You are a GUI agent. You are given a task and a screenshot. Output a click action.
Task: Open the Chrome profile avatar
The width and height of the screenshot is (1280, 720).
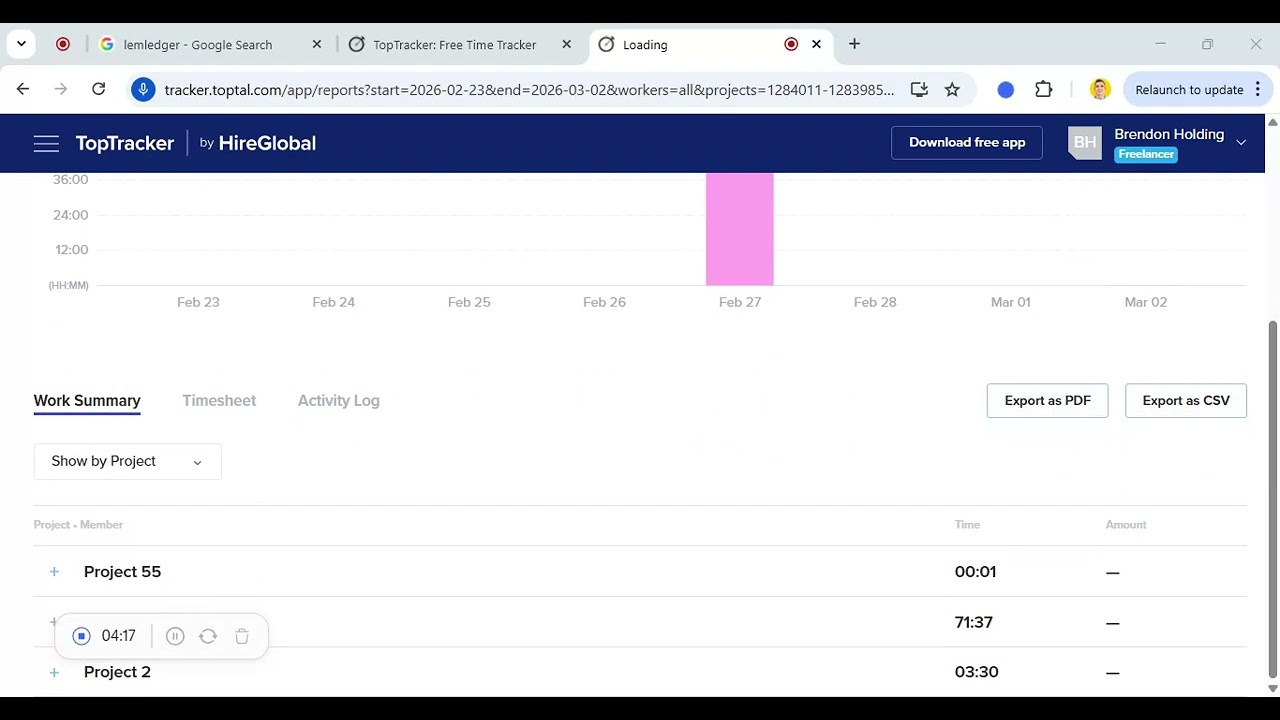coord(1100,89)
